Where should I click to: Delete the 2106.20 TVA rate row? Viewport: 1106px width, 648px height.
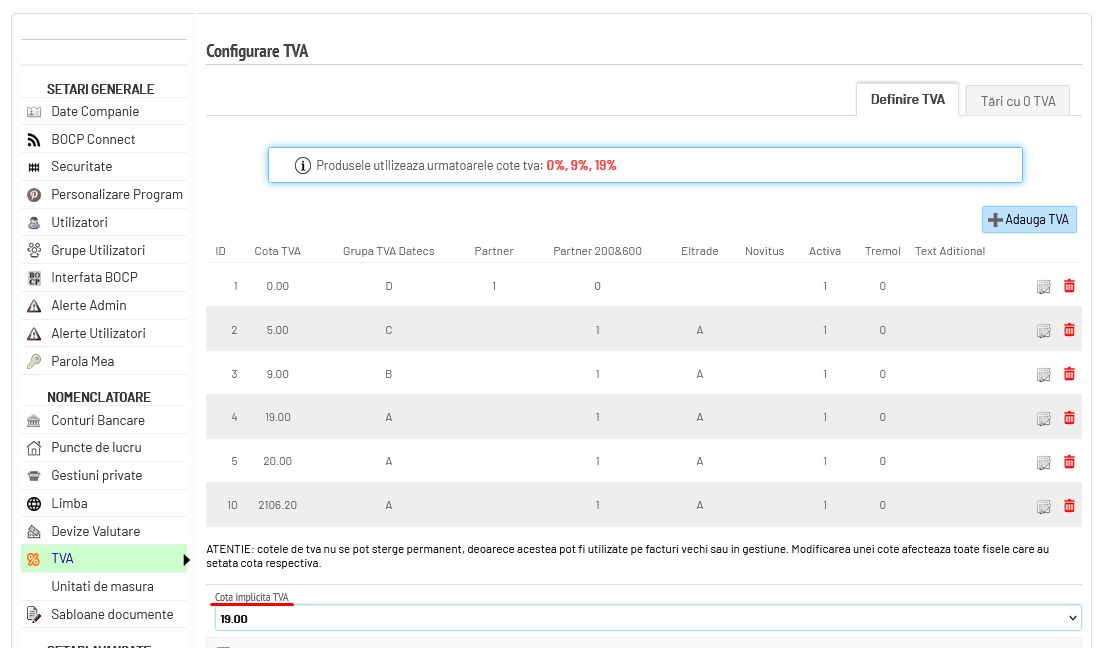click(x=1069, y=505)
